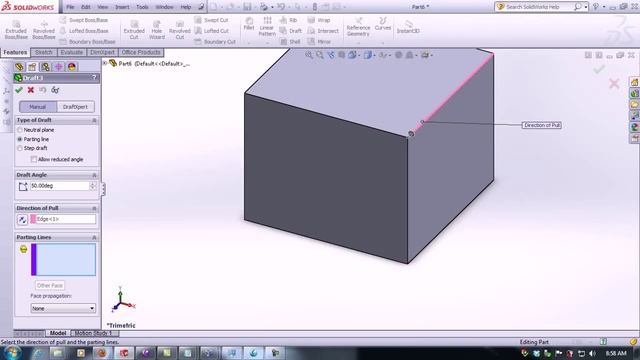Select the Lofted Cut tool

(x=212, y=31)
